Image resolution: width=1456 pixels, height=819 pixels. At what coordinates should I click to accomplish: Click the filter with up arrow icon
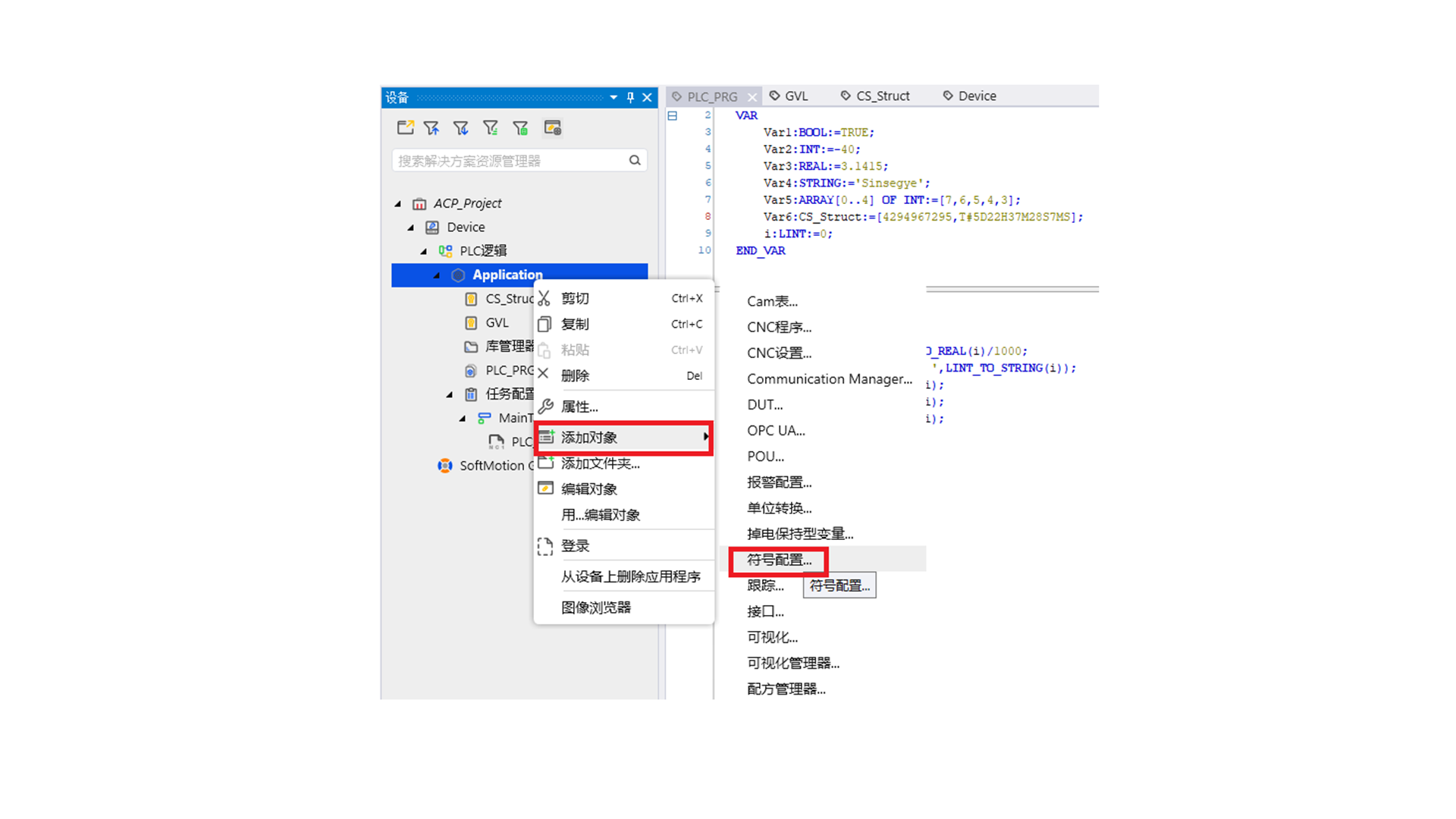[431, 128]
